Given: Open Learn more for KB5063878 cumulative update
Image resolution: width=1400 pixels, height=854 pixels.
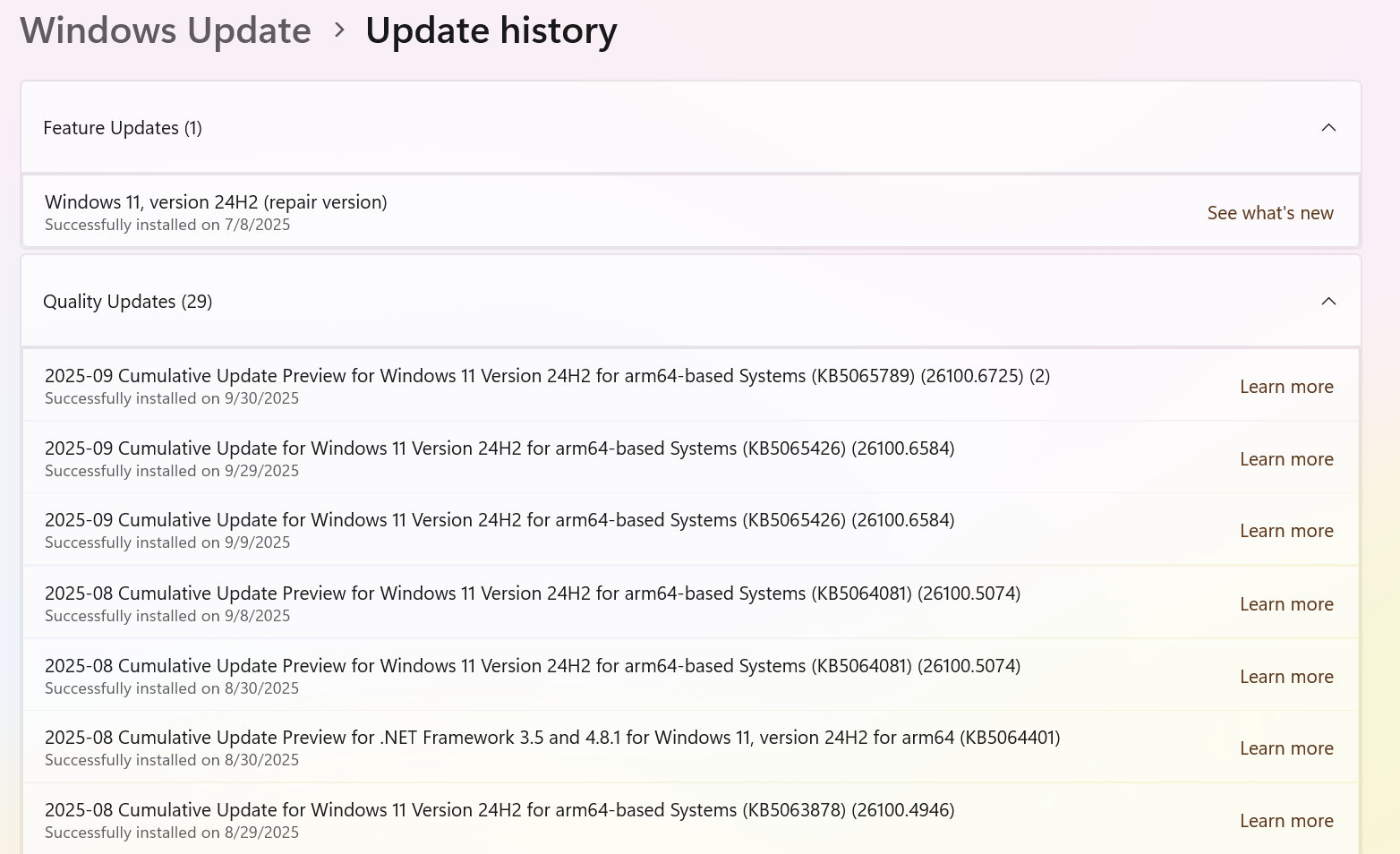Looking at the screenshot, I should 1286,820.
